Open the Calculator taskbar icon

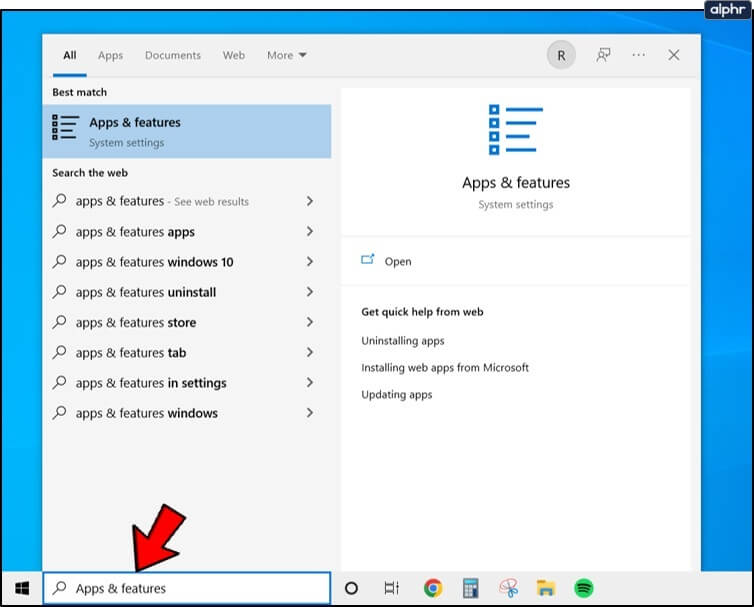pos(470,588)
